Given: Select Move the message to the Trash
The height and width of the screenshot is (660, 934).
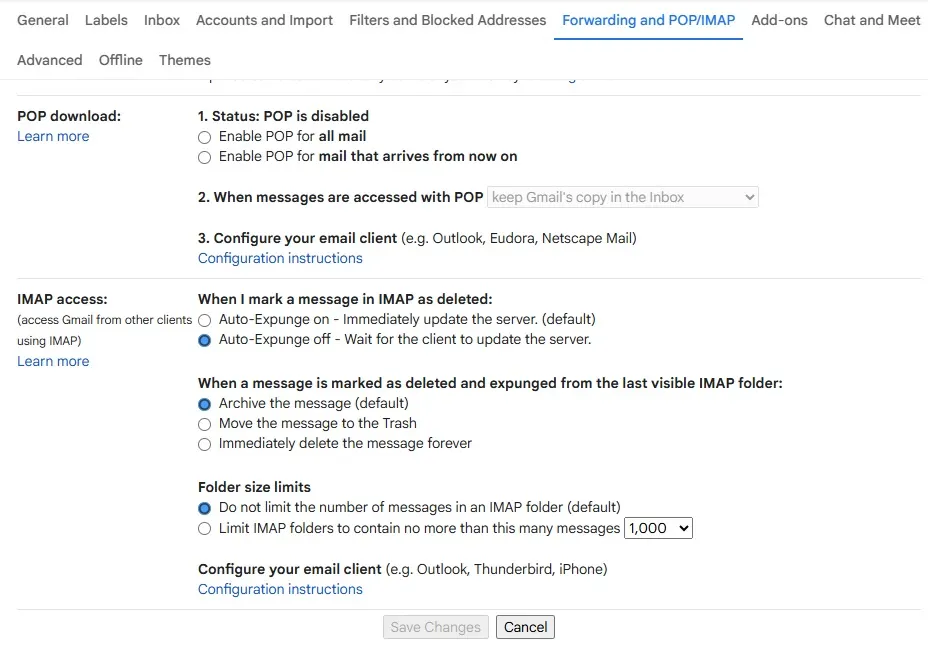Looking at the screenshot, I should [x=204, y=423].
